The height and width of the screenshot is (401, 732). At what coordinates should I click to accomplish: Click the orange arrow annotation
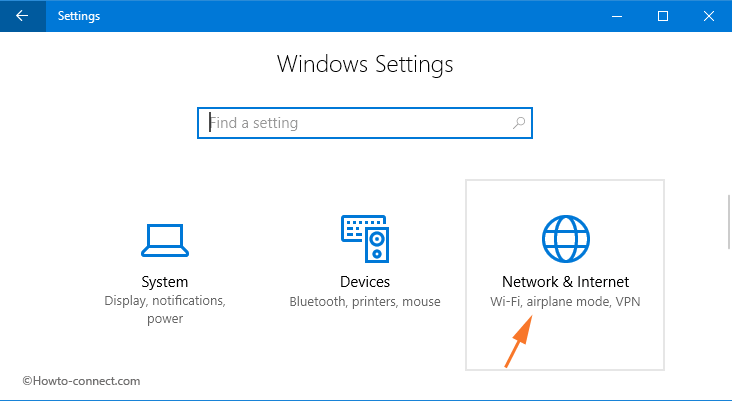(518, 341)
